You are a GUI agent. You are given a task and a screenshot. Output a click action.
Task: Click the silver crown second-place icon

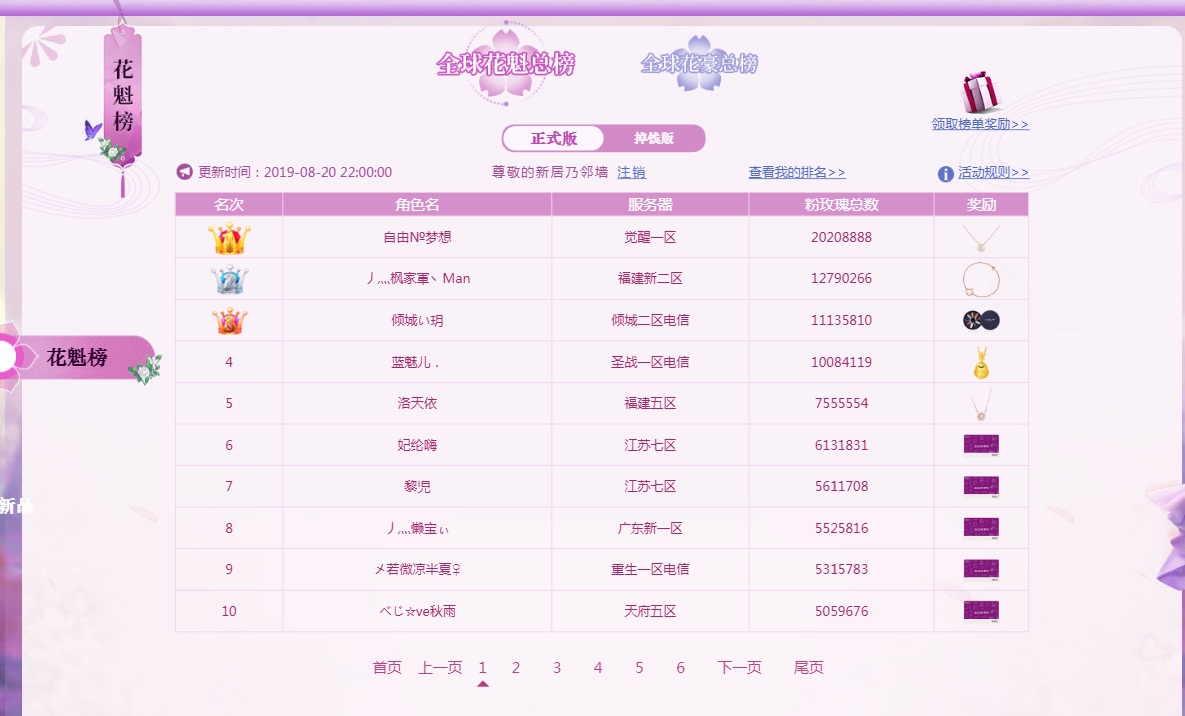pos(229,279)
